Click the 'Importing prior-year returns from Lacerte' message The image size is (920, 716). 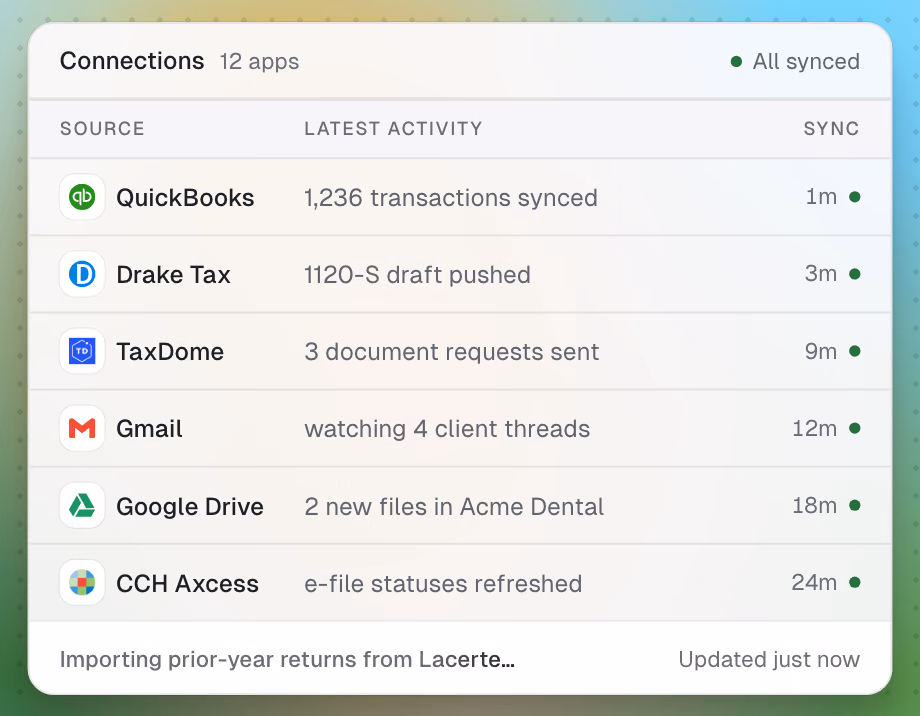287,660
